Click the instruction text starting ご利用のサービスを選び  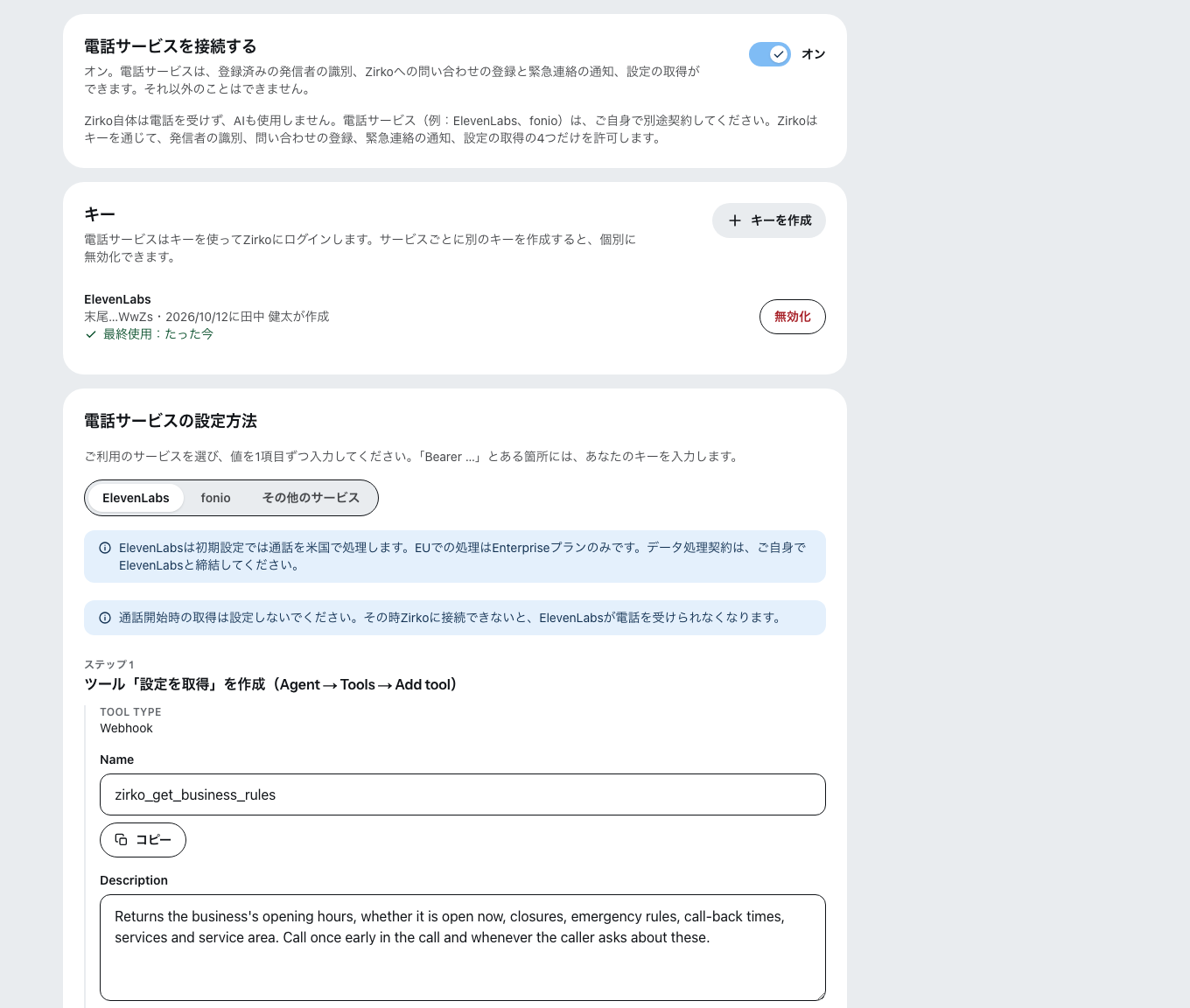point(413,457)
